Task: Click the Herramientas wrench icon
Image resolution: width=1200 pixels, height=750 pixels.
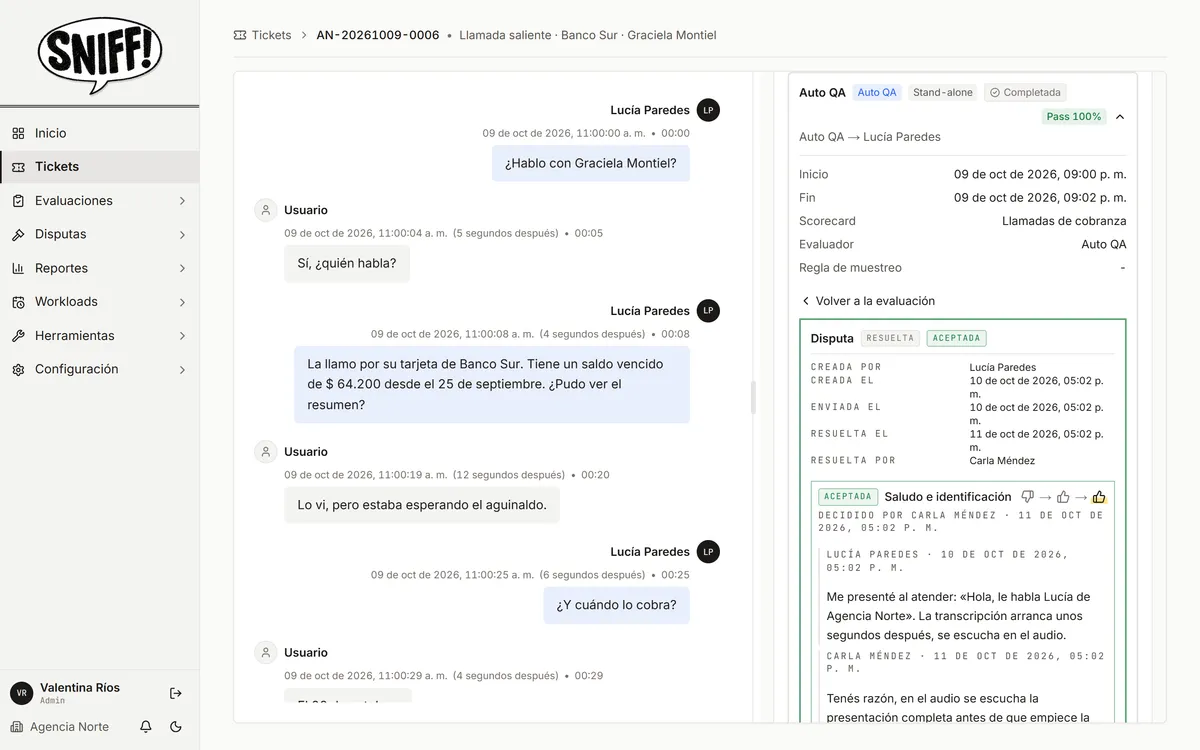Action: (x=18, y=336)
